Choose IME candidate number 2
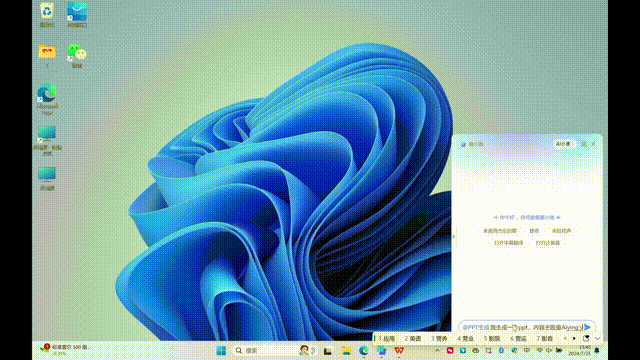Screen dimensions: 640x360 pos(413,338)
